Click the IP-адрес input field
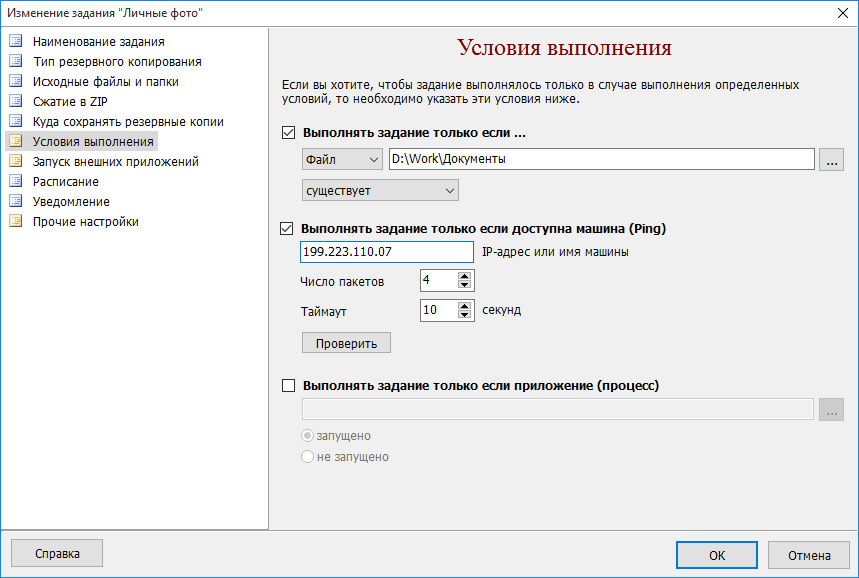The width and height of the screenshot is (859, 578). [x=386, y=253]
